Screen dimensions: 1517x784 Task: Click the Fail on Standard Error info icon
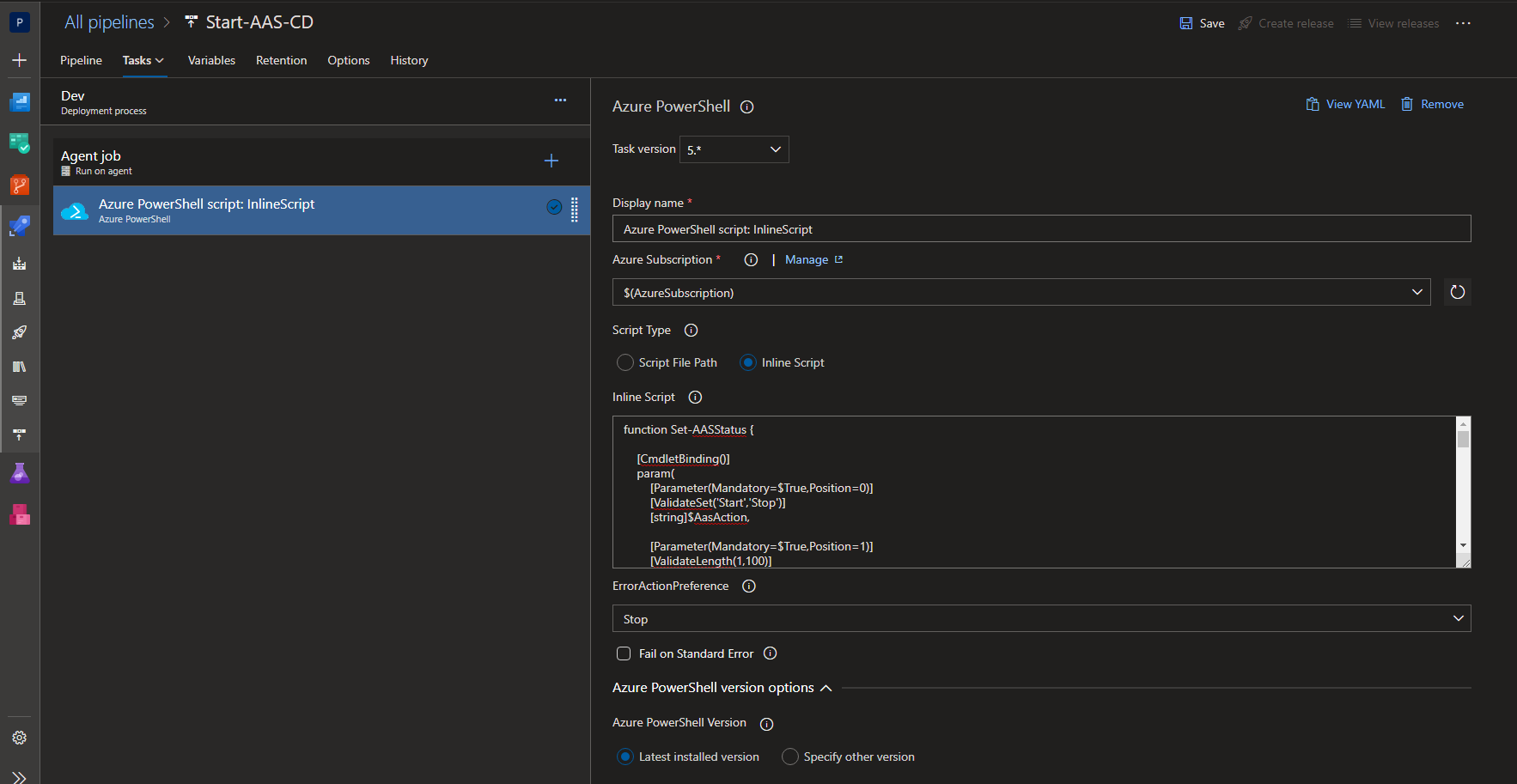771,653
